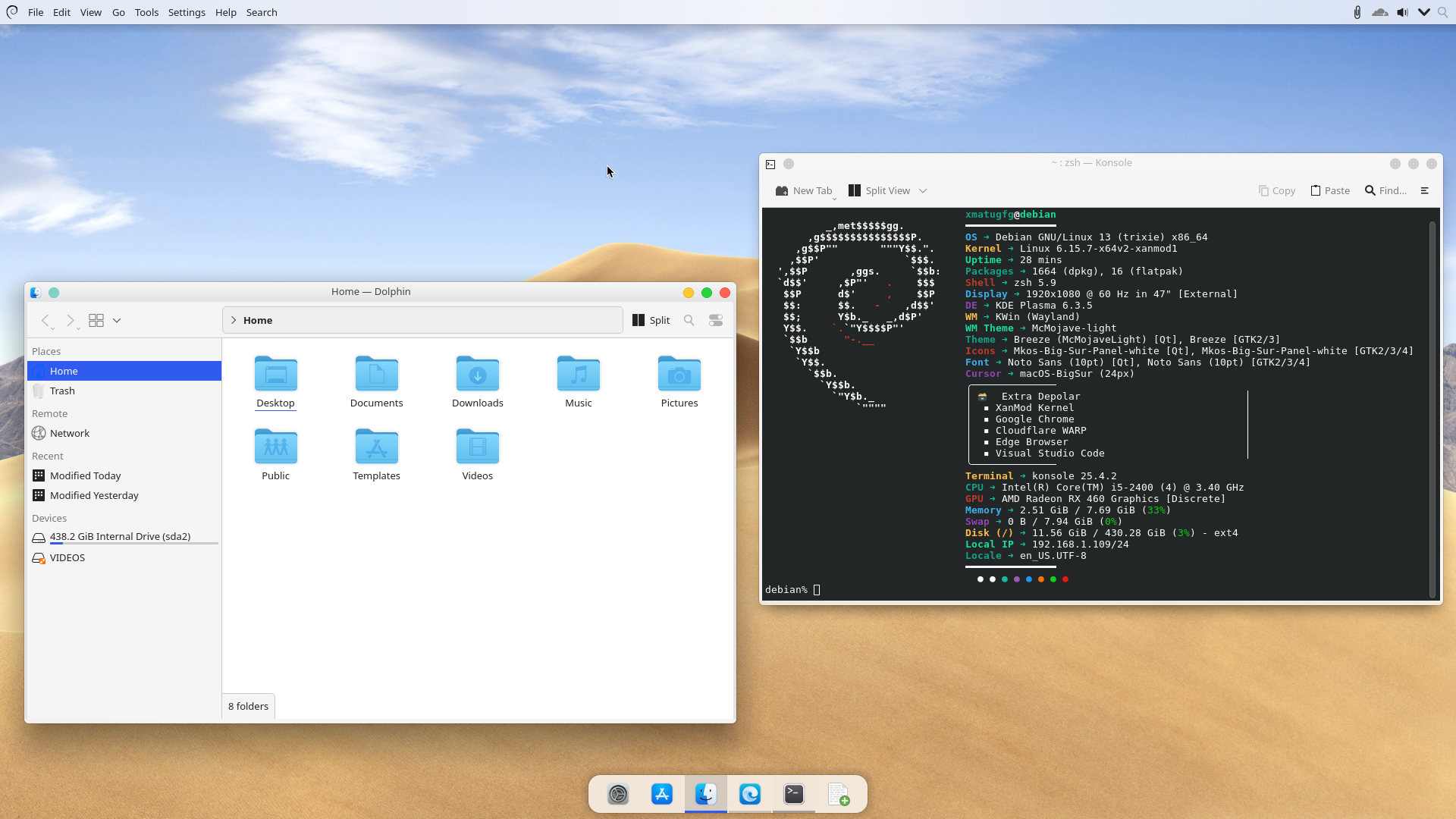Click the application launcher logo in top panel
Image resolution: width=1456 pixels, height=819 pixels.
click(12, 12)
